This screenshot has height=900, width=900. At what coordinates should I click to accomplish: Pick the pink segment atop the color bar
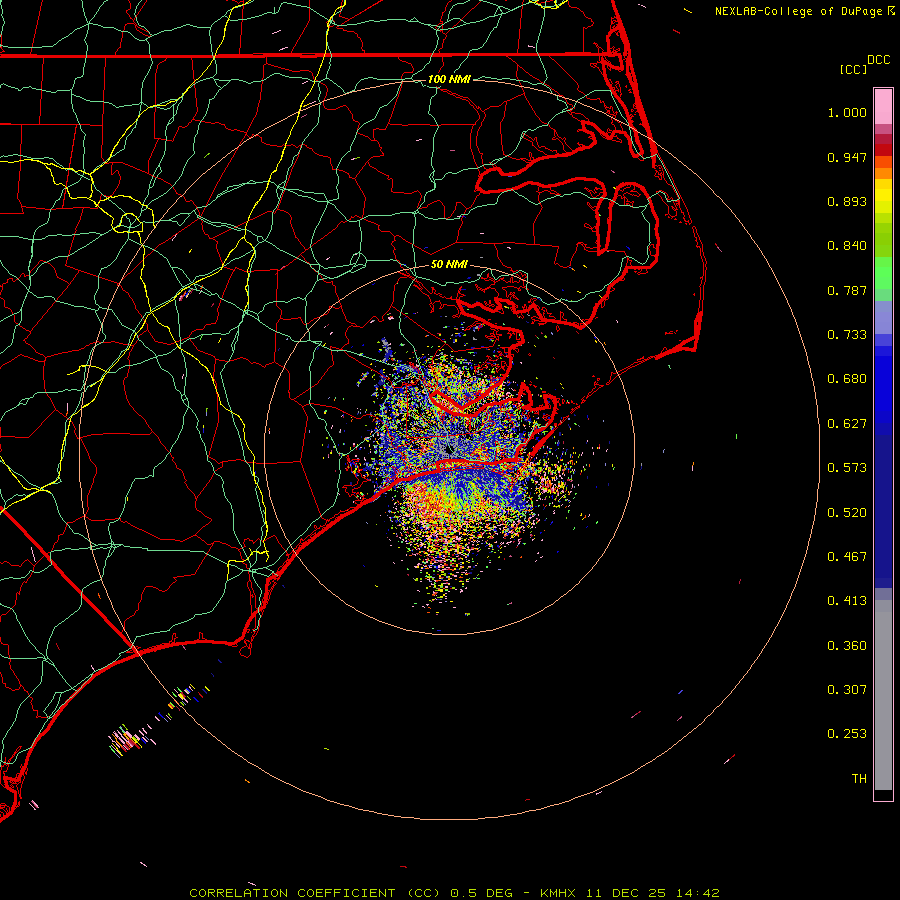point(883,107)
